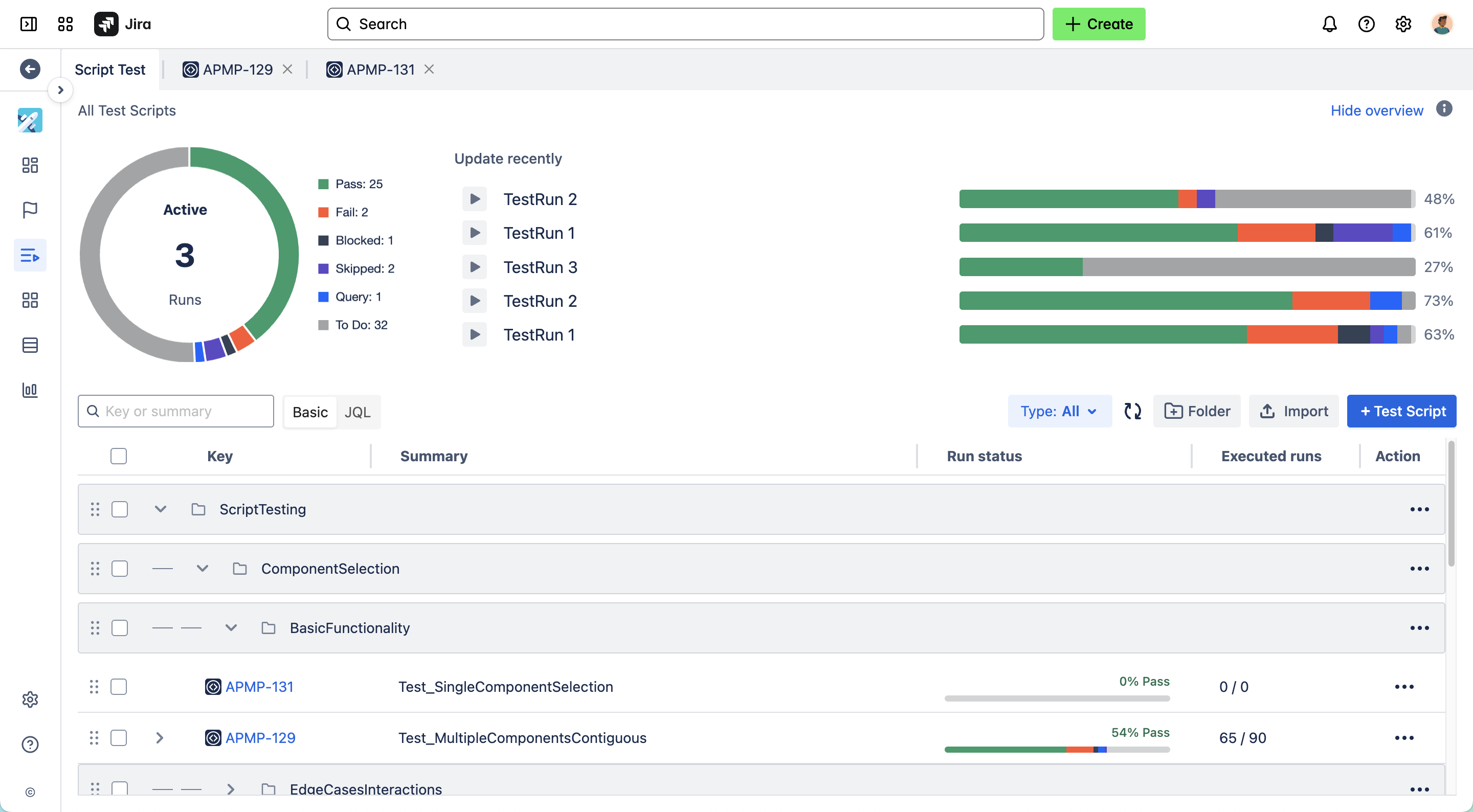Open notifications bell icon

point(1329,24)
